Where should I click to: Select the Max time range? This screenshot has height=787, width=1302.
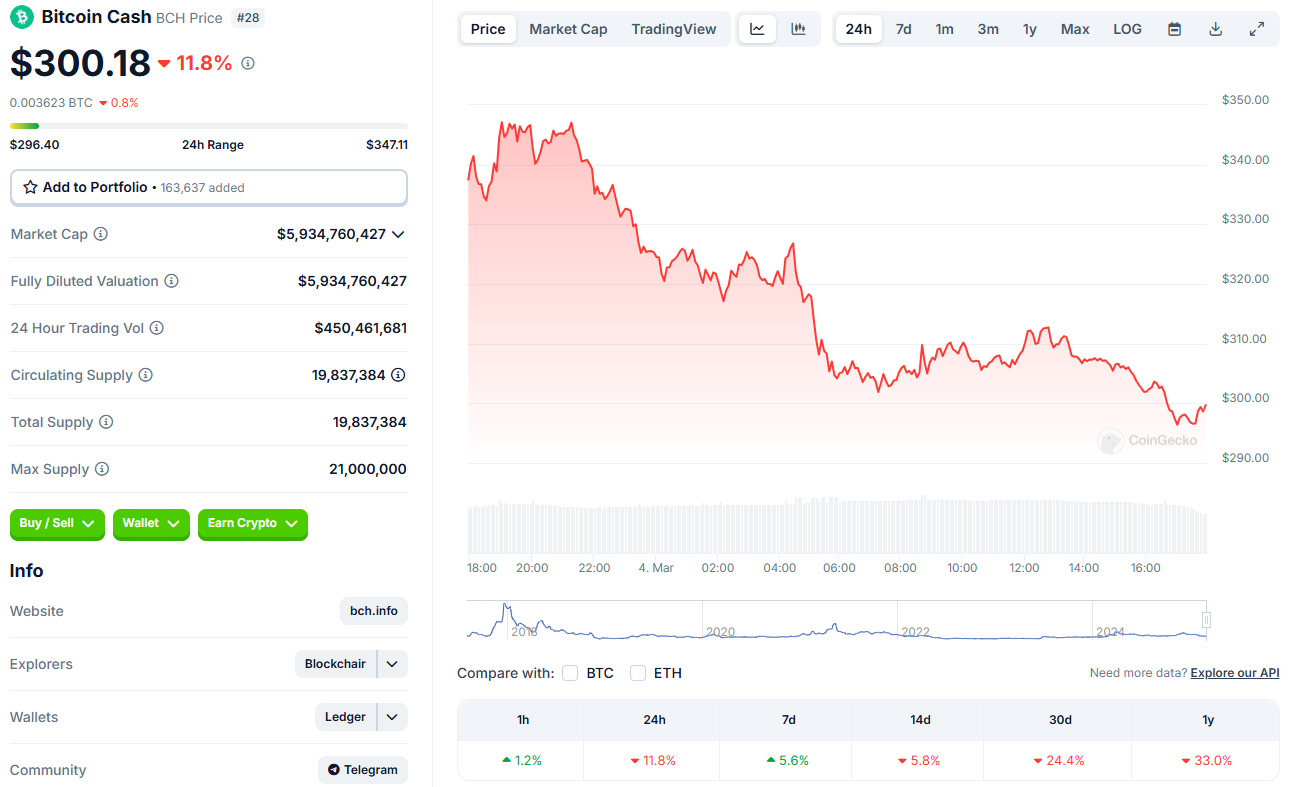(1075, 29)
